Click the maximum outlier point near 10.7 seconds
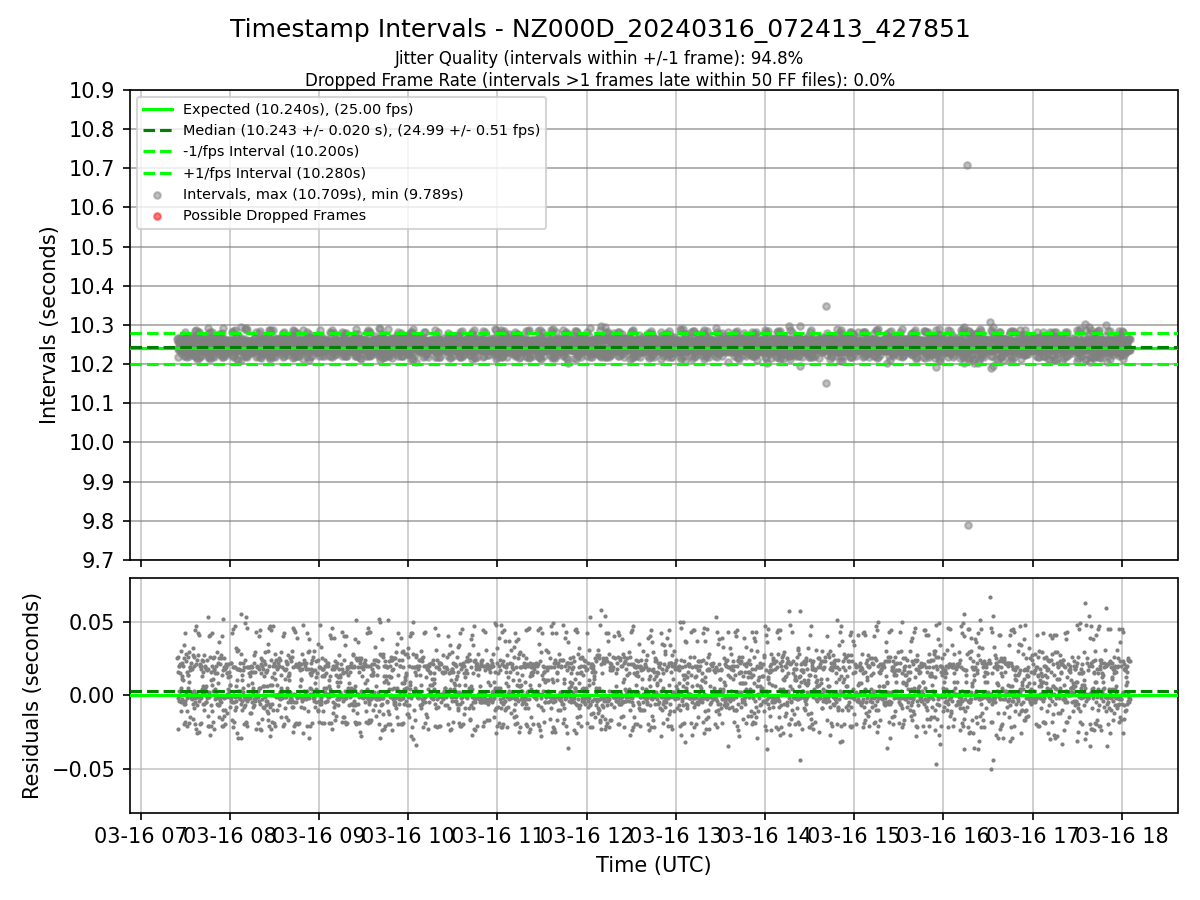The image size is (1200, 900). (x=967, y=166)
